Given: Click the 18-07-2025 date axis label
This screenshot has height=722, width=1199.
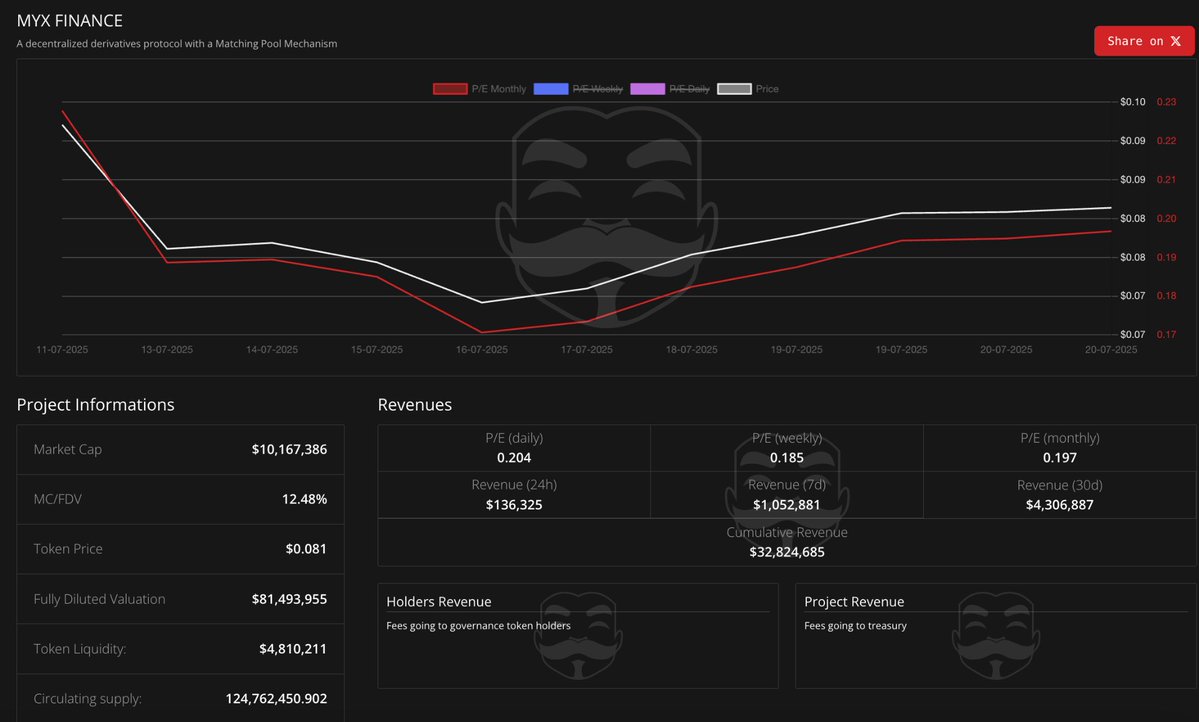Looking at the screenshot, I should pos(691,350).
